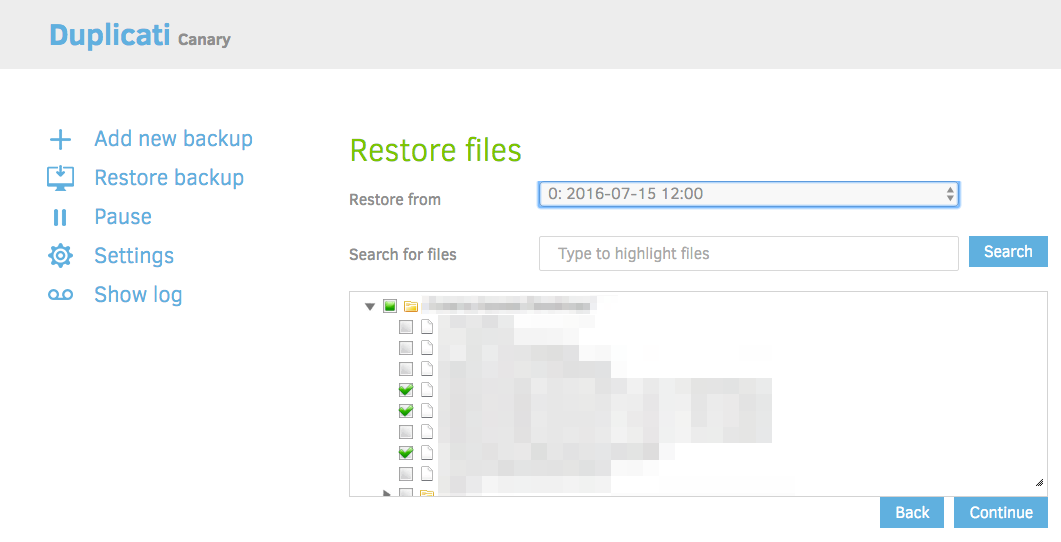Click the document icon of first file row
Viewport: 1061px width, 542px height.
(x=427, y=327)
